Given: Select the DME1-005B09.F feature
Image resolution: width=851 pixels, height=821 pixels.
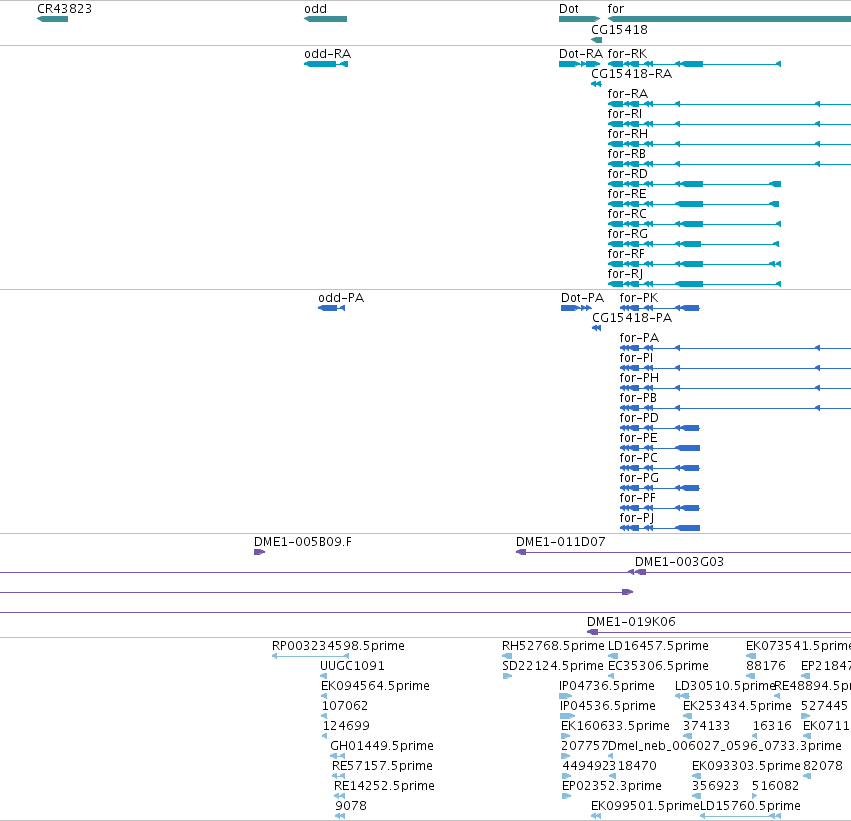Looking at the screenshot, I should pos(259,552).
